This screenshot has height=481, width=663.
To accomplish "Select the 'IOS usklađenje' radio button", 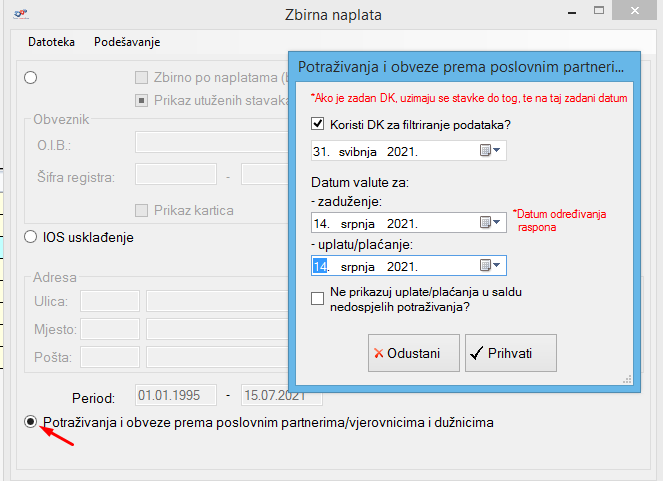I will click(x=31, y=238).
